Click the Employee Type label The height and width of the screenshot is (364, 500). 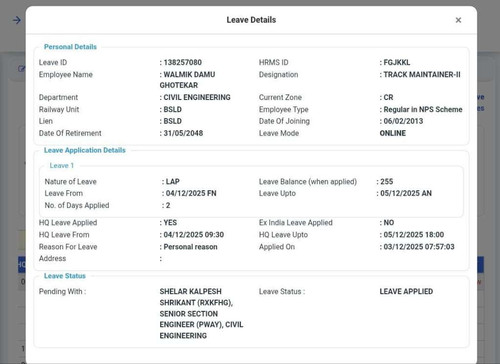tap(284, 109)
